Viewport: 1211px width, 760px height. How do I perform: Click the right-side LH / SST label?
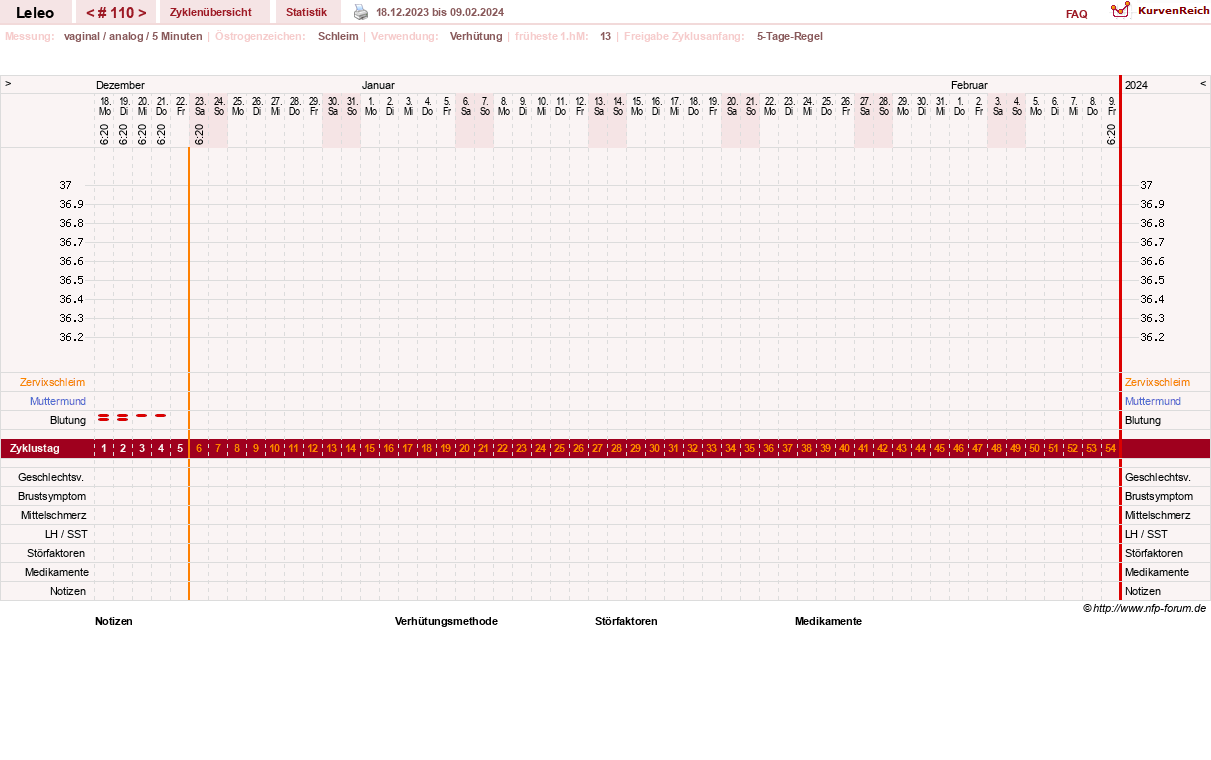click(1146, 534)
